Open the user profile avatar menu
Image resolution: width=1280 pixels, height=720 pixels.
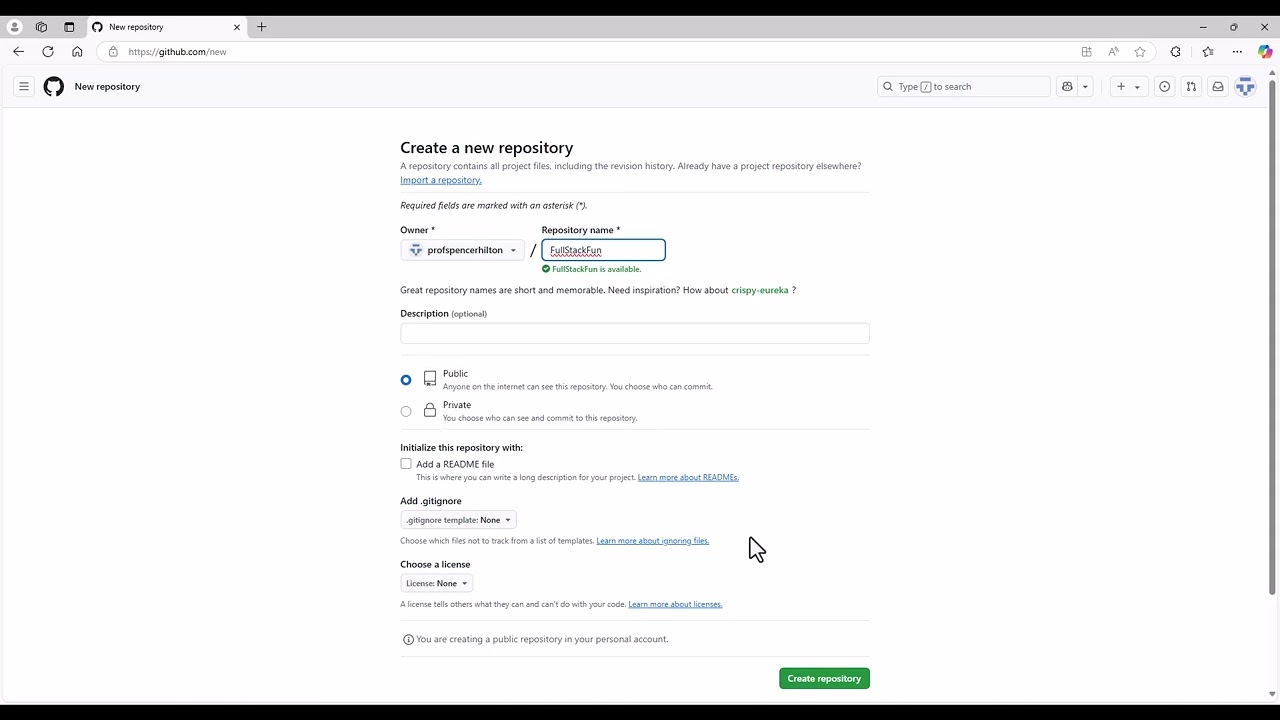[1245, 87]
